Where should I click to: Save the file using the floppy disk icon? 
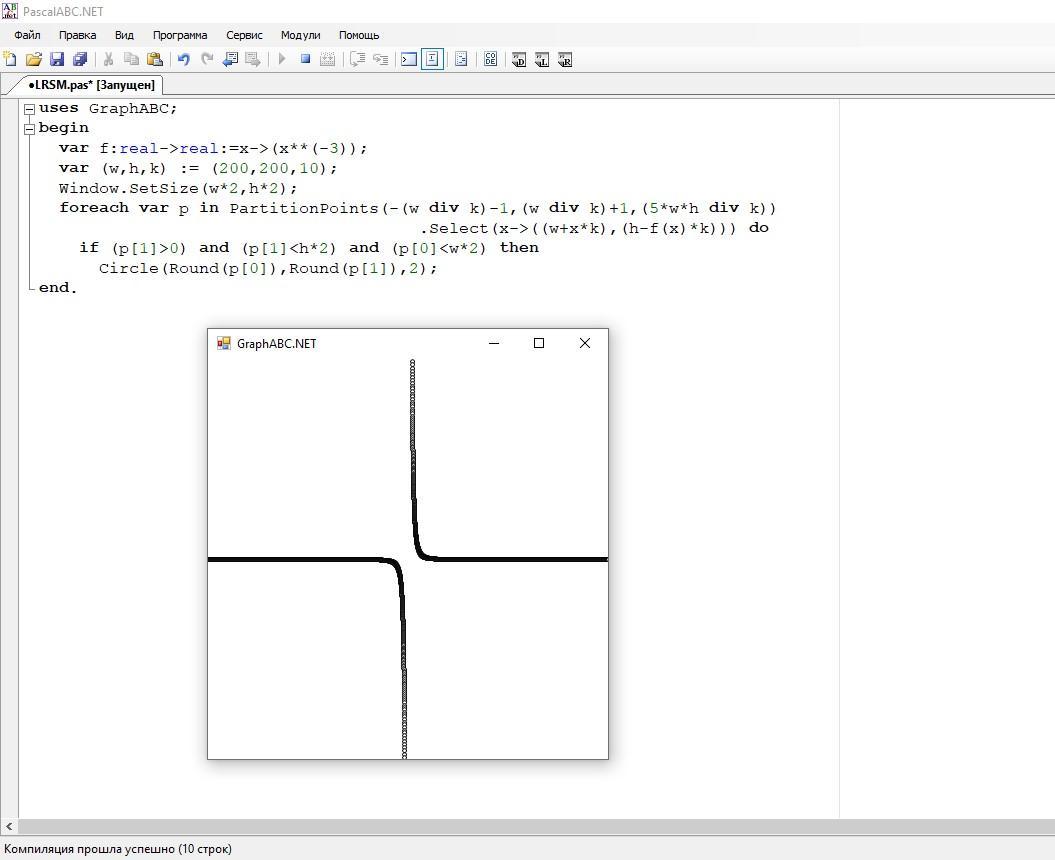pyautogui.click(x=57, y=60)
